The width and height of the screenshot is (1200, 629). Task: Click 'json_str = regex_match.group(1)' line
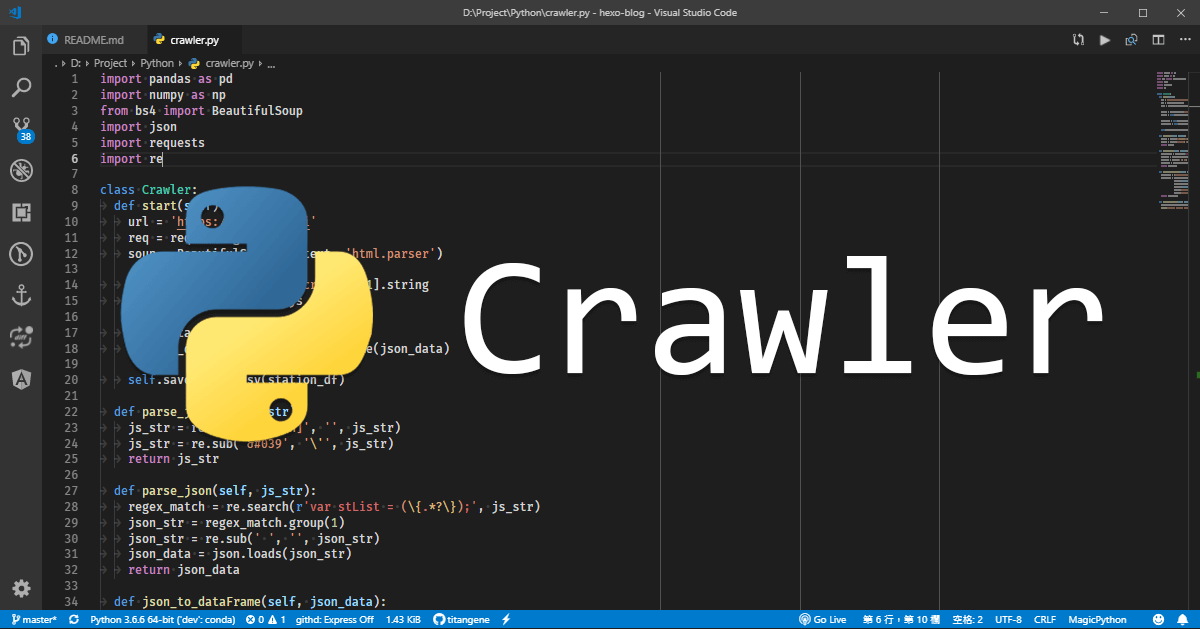coord(236,523)
